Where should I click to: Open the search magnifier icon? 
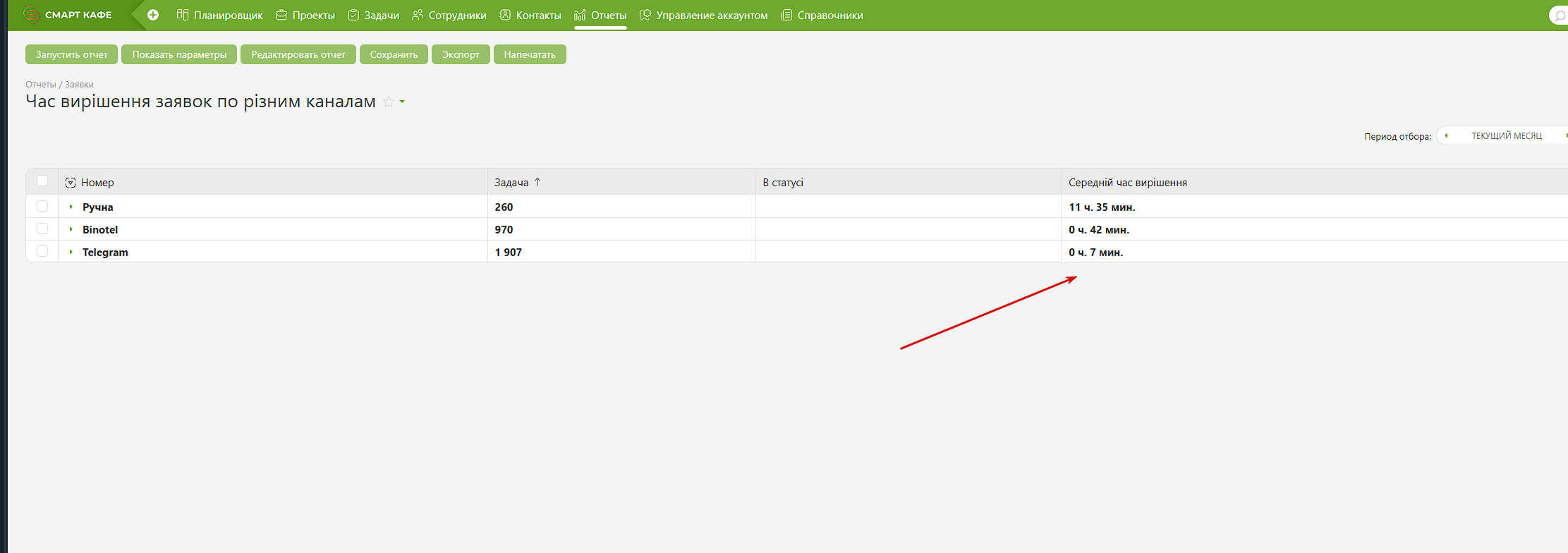click(1560, 15)
